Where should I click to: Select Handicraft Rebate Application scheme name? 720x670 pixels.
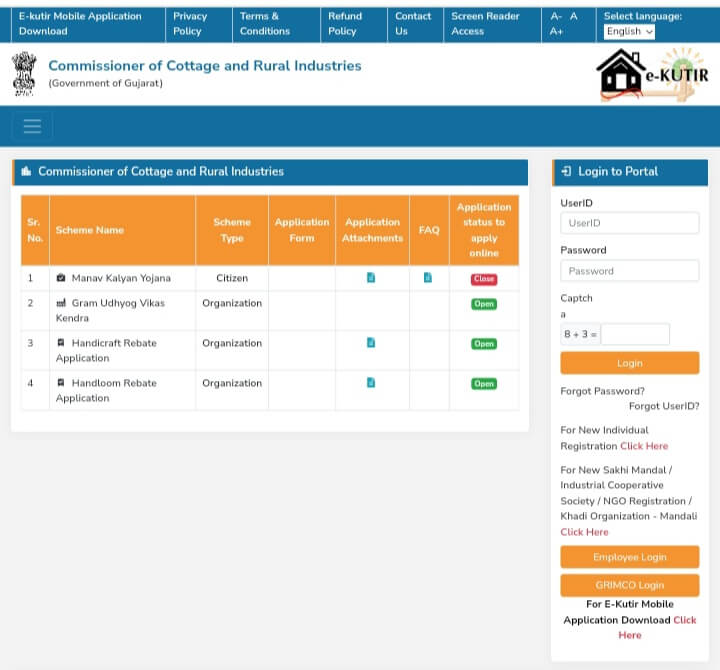(107, 350)
